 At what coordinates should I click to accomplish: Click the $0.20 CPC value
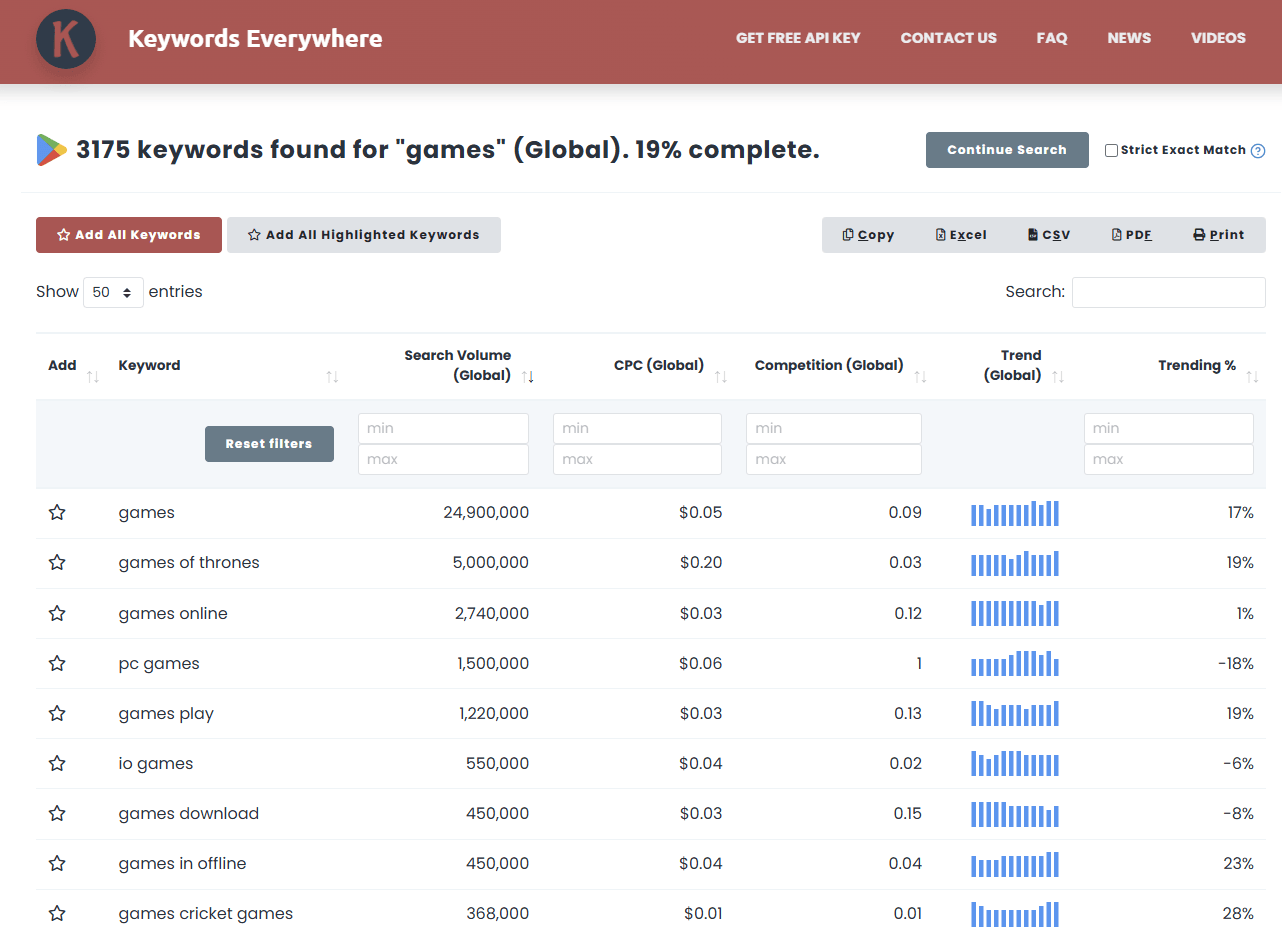tap(700, 563)
